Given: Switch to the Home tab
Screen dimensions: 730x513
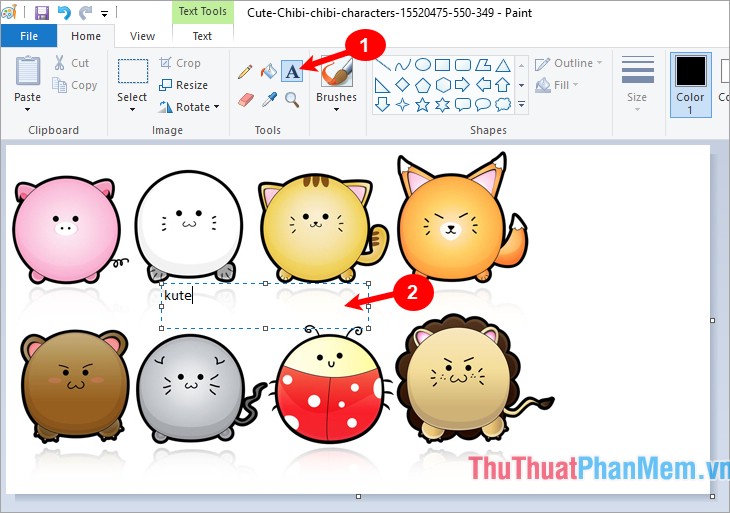Looking at the screenshot, I should click(86, 36).
